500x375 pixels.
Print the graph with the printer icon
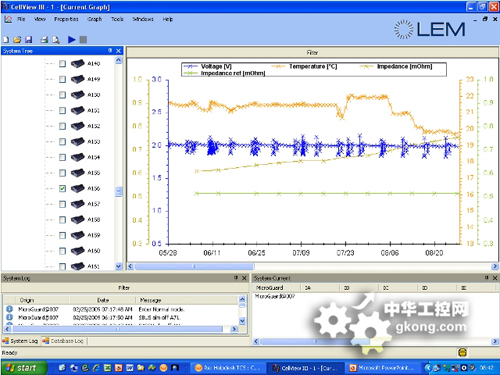(x=44, y=40)
